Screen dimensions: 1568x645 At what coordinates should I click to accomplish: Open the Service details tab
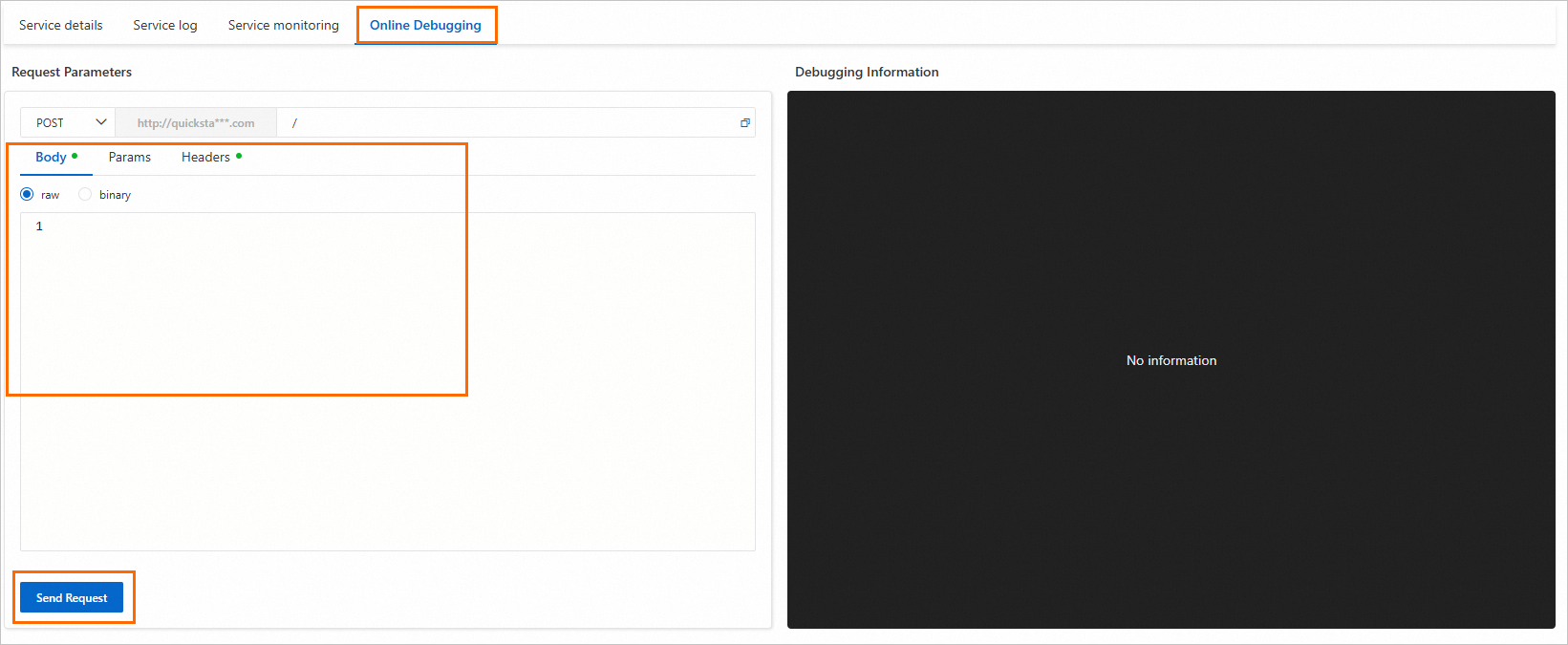[61, 25]
